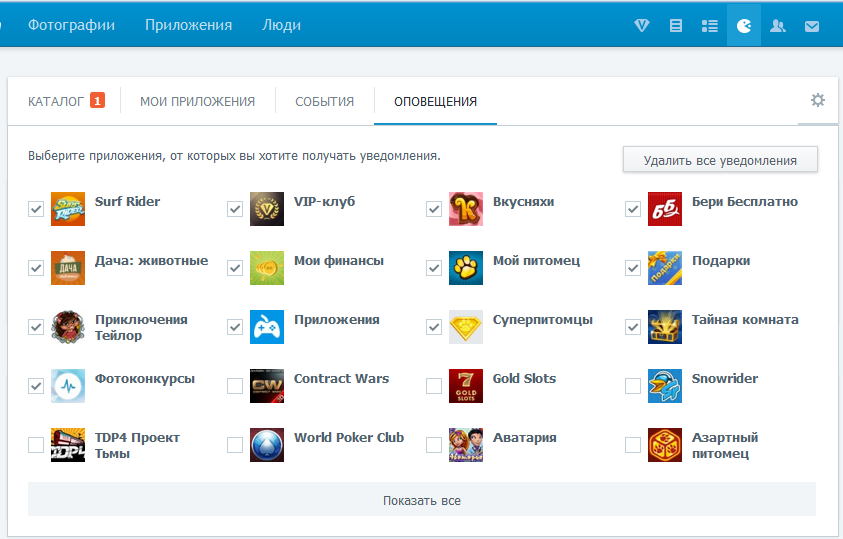Toggle Бери Бесплатно checkbox

tap(633, 209)
